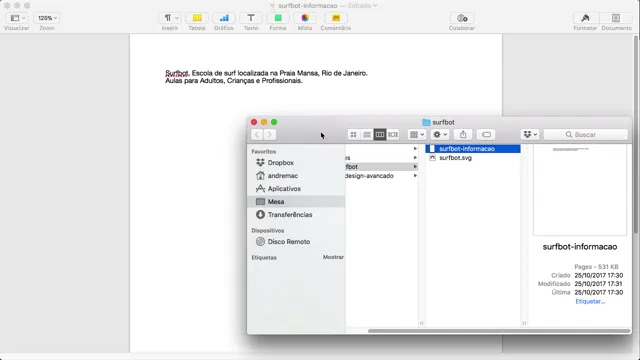
Task: Click the surfbot-informacao preview thumbnail
Action: click(x=580, y=190)
